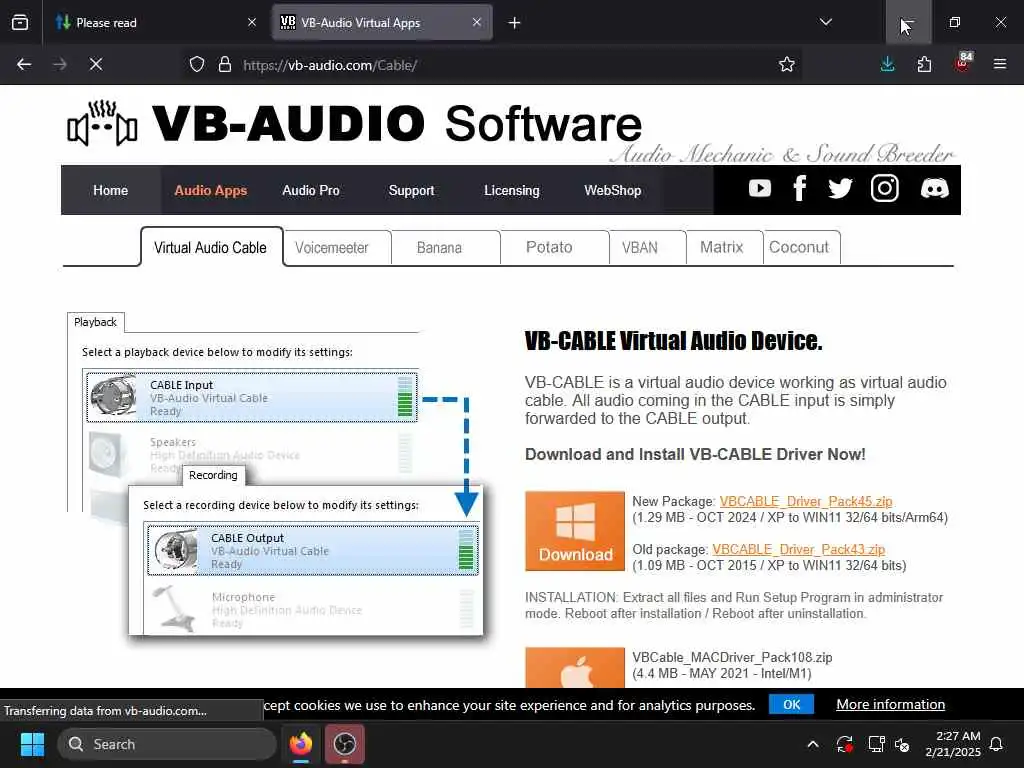Open the Windows Start menu
The height and width of the screenshot is (768, 1024).
(32, 744)
